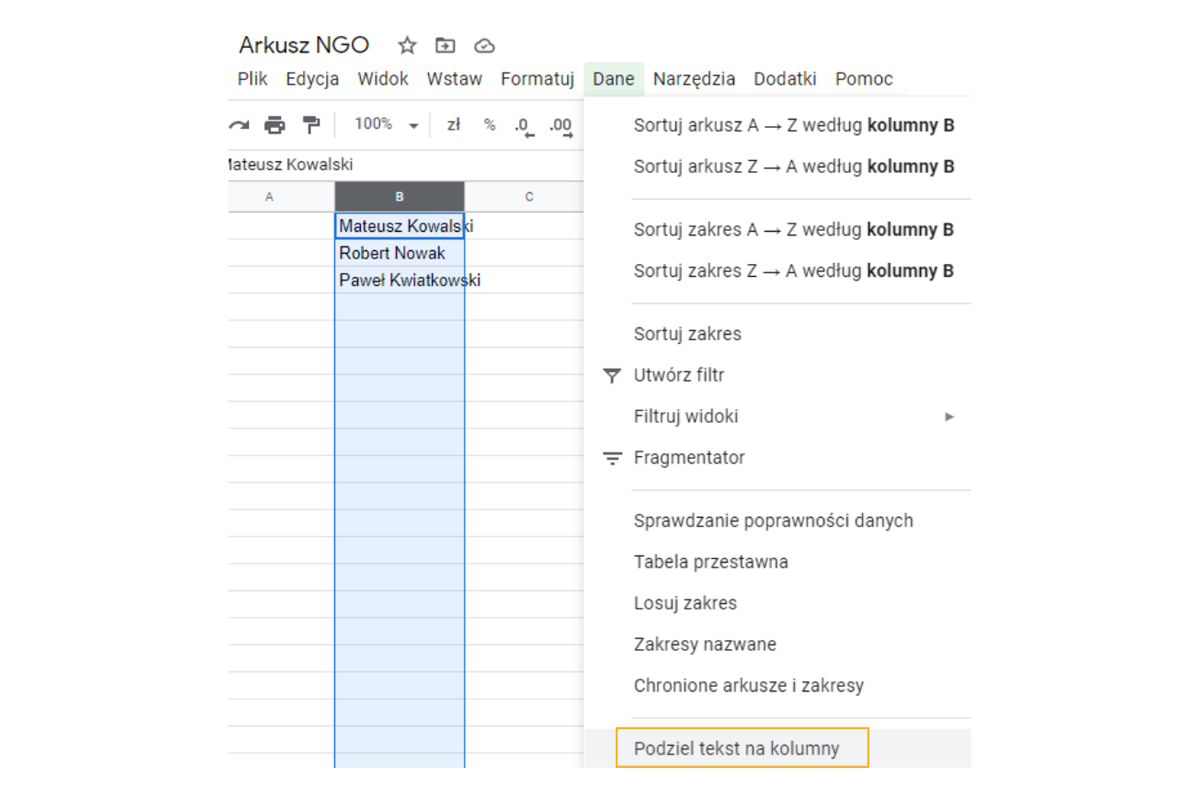Click the redo arrow icon
Screen dimensions: 1200x800
tap(239, 125)
